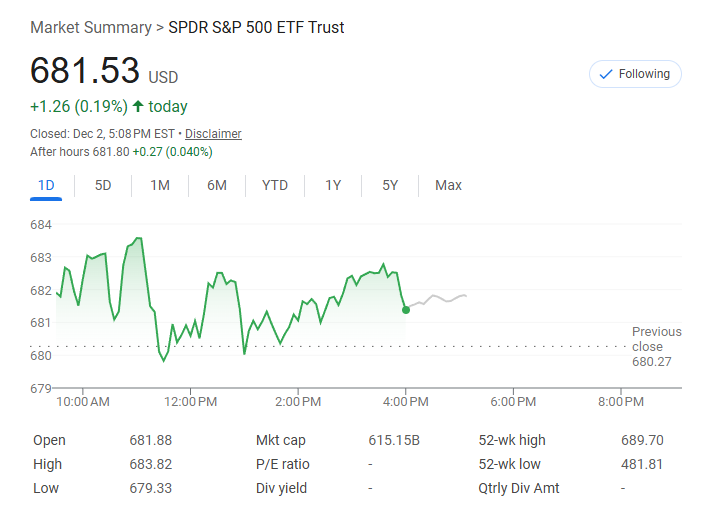Switch the chart to 6M view
Screen dimensions: 701x510
point(217,185)
